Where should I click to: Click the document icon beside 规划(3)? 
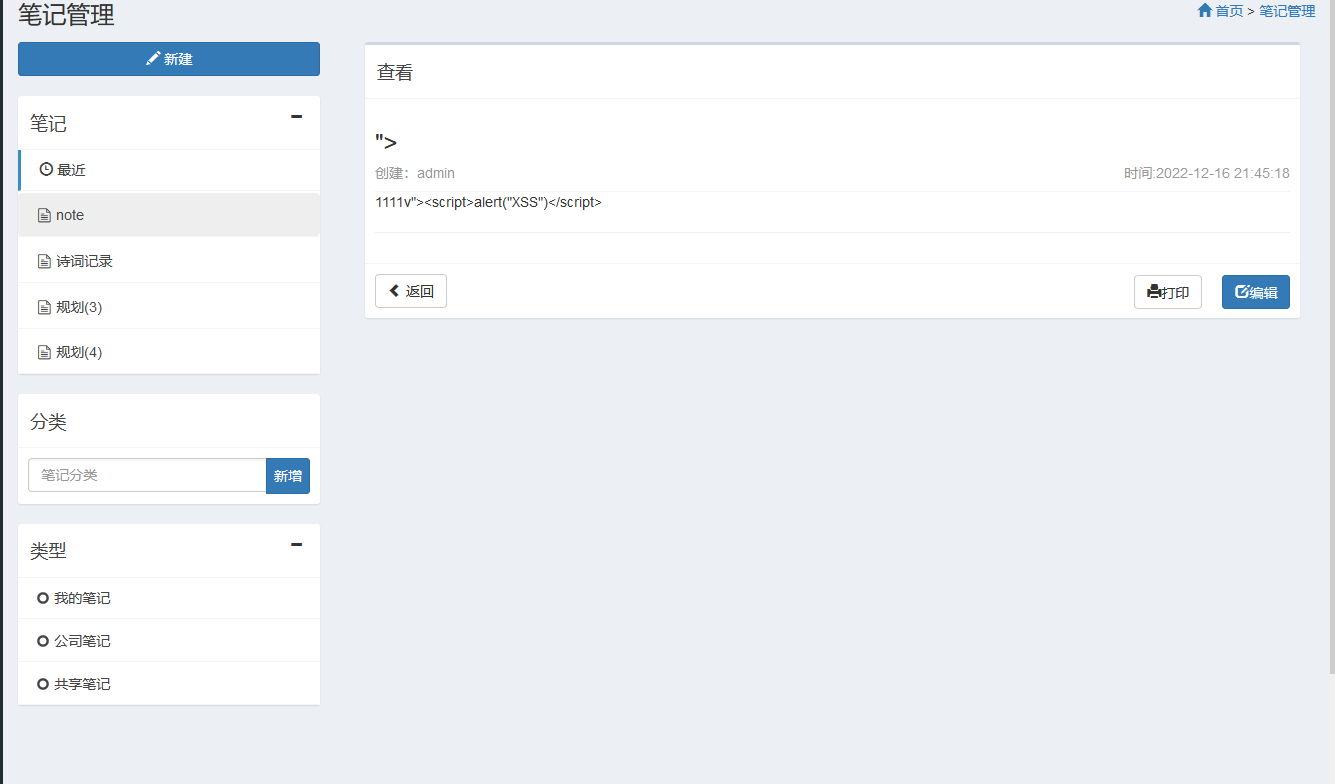tap(44, 307)
